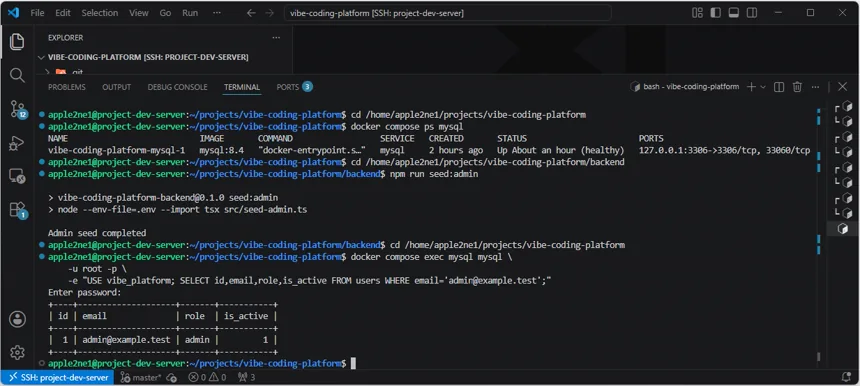This screenshot has width=860, height=386.
Task: Go back with the left arrow
Action: (x=251, y=13)
